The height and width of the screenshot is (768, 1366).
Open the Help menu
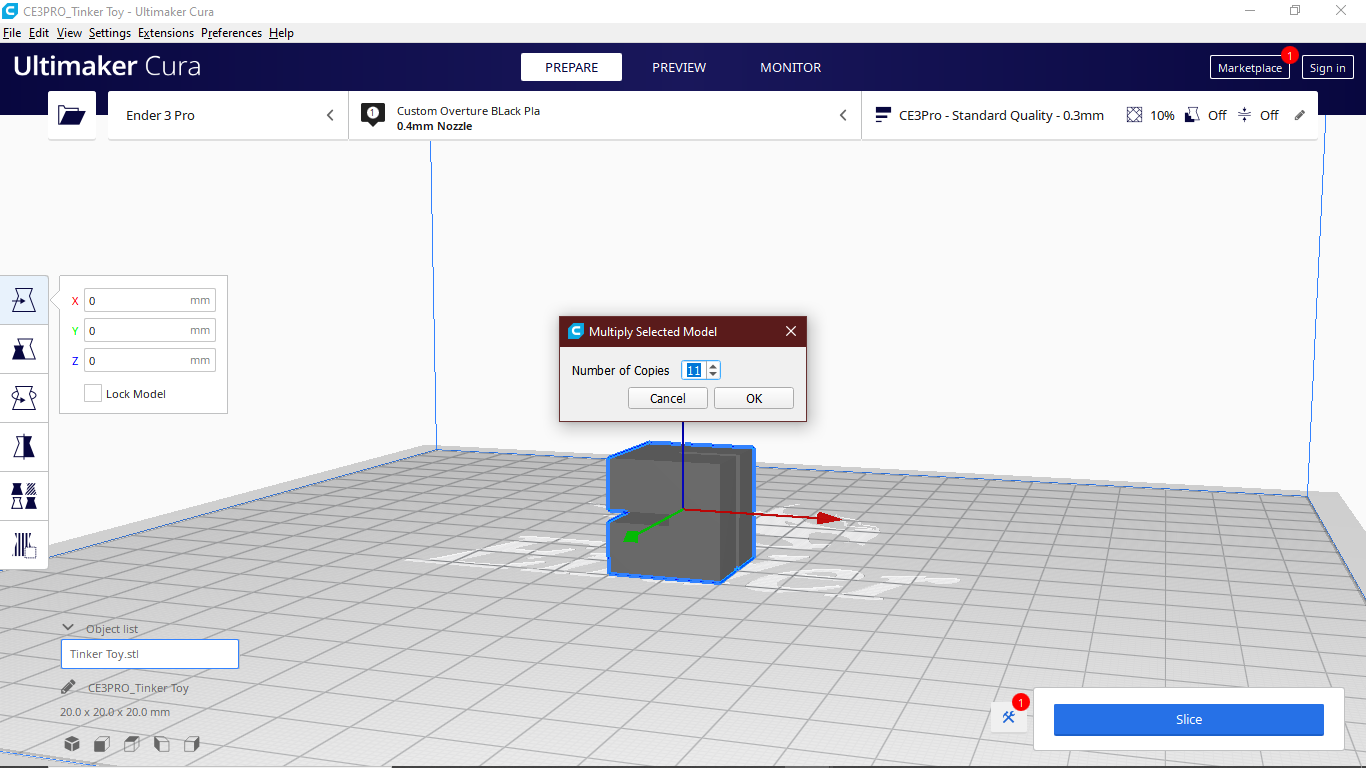pyautogui.click(x=282, y=33)
